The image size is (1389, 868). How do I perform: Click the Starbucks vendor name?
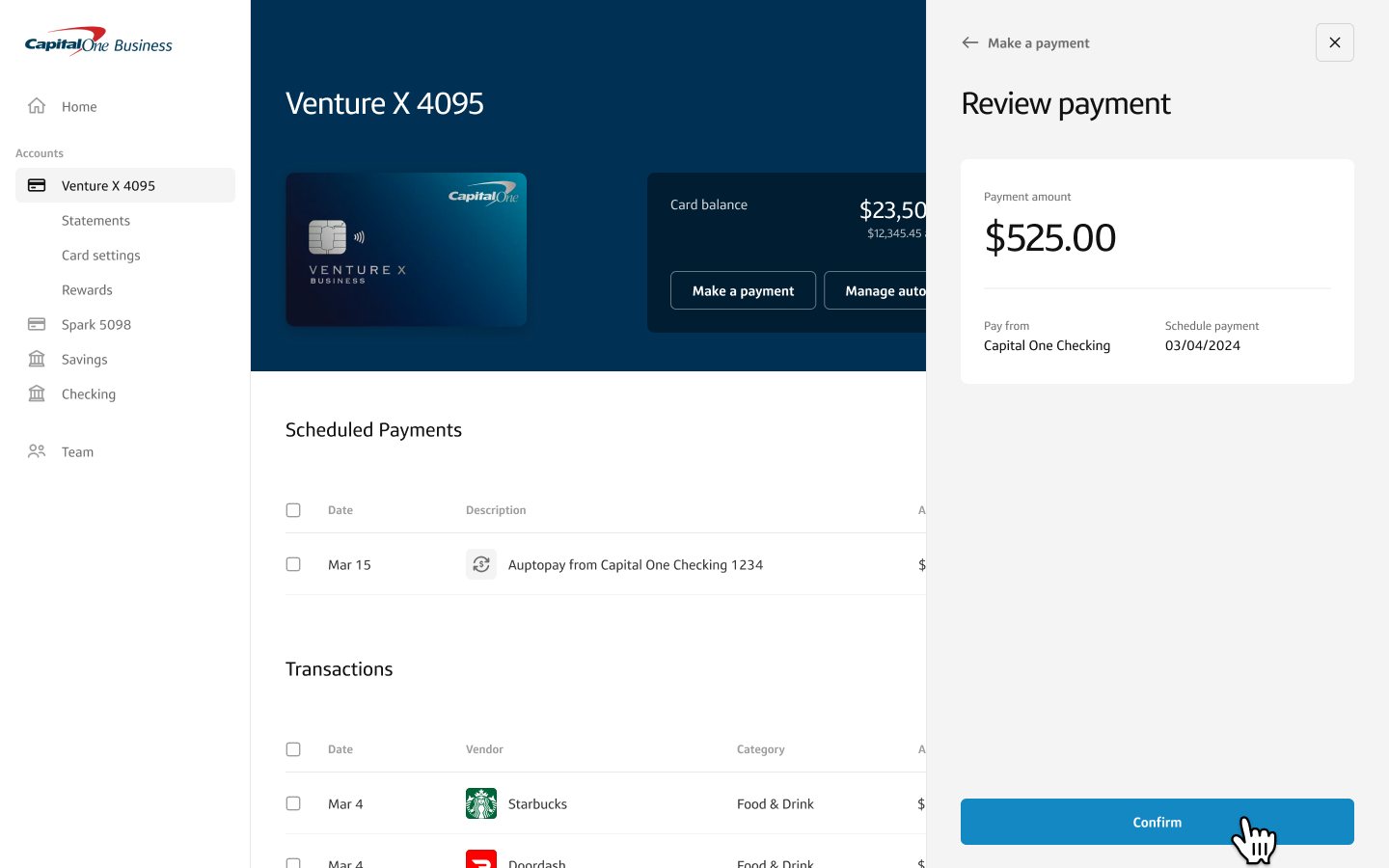click(x=537, y=803)
